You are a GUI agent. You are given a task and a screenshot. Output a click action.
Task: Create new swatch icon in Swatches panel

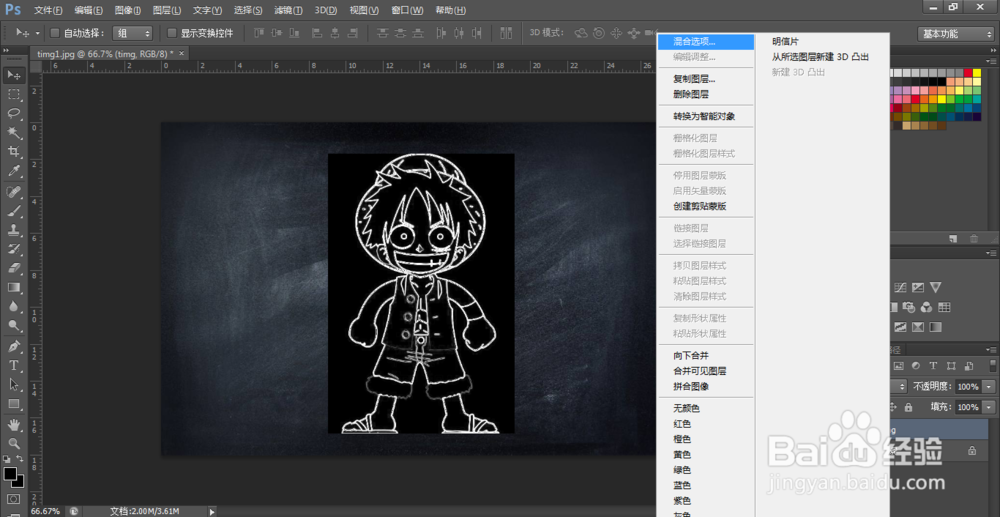click(x=952, y=238)
